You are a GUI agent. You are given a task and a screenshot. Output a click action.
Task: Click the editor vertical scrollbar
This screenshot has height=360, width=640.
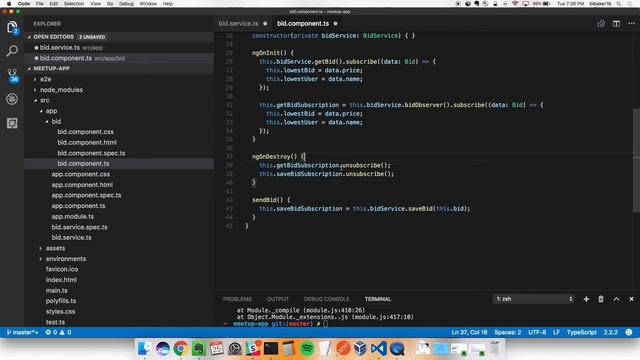point(636,160)
